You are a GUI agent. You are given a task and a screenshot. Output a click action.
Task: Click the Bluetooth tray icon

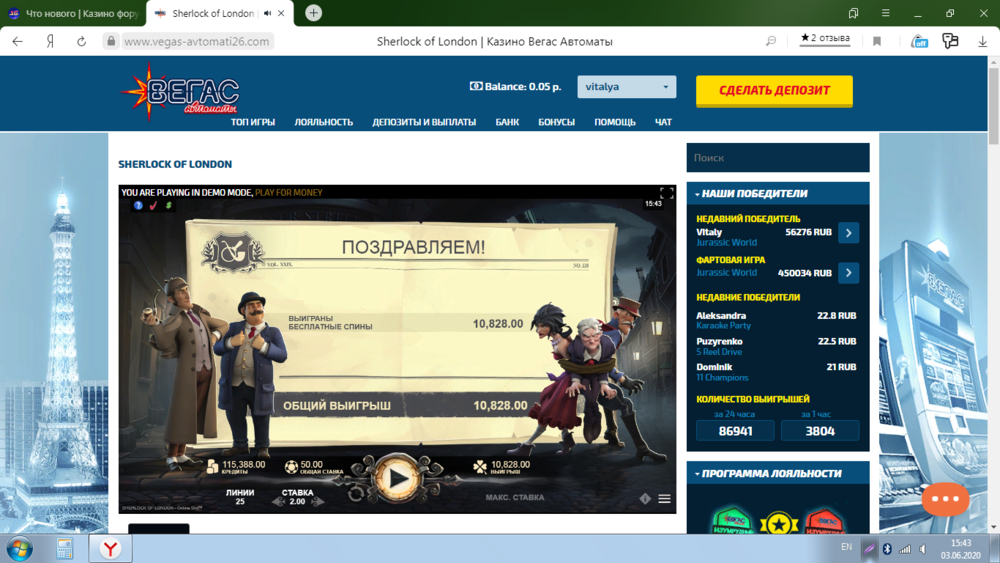pos(887,548)
